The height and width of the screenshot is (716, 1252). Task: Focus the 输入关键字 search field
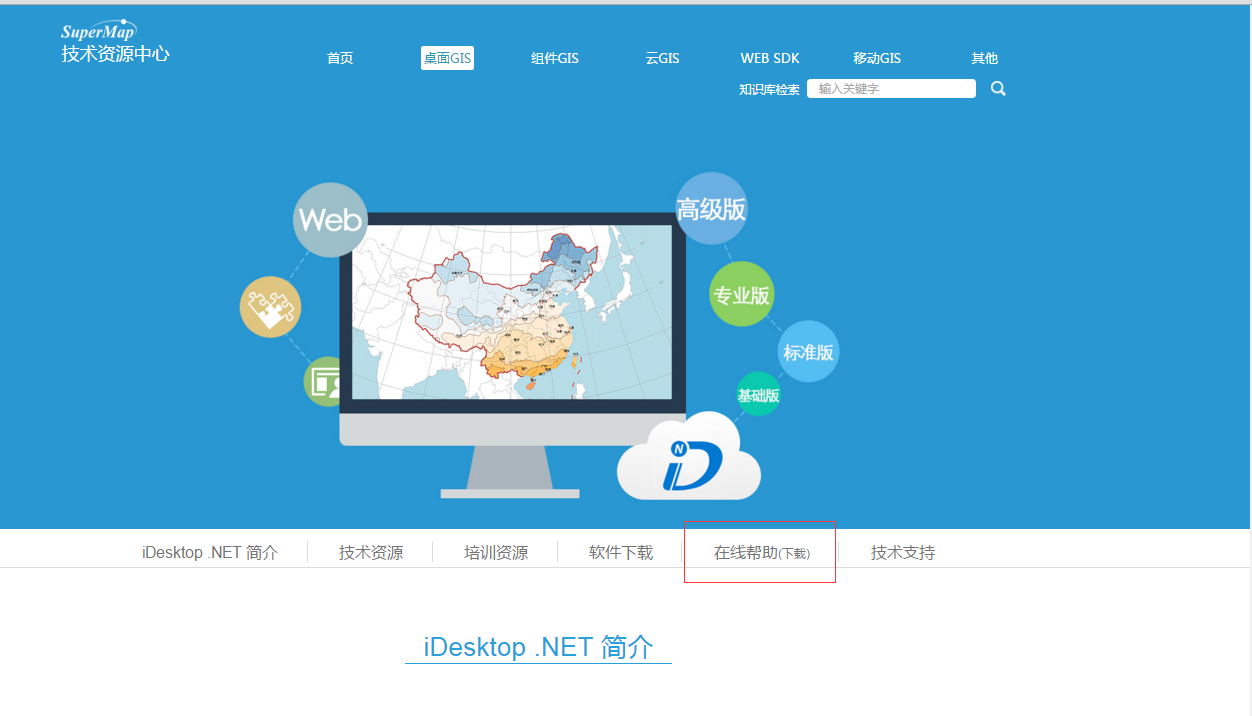[x=891, y=89]
